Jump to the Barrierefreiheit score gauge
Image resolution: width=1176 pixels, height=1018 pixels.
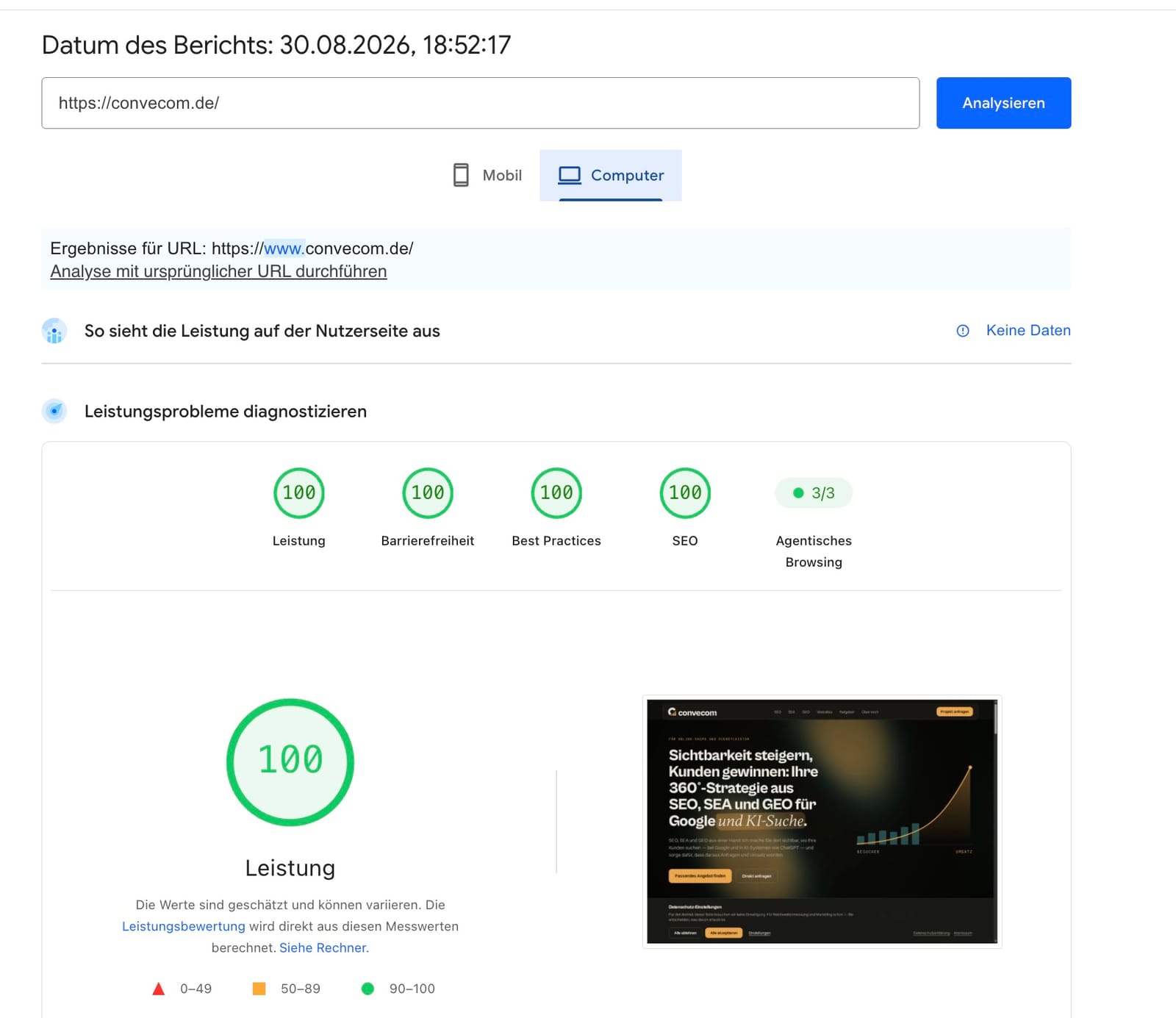428,492
